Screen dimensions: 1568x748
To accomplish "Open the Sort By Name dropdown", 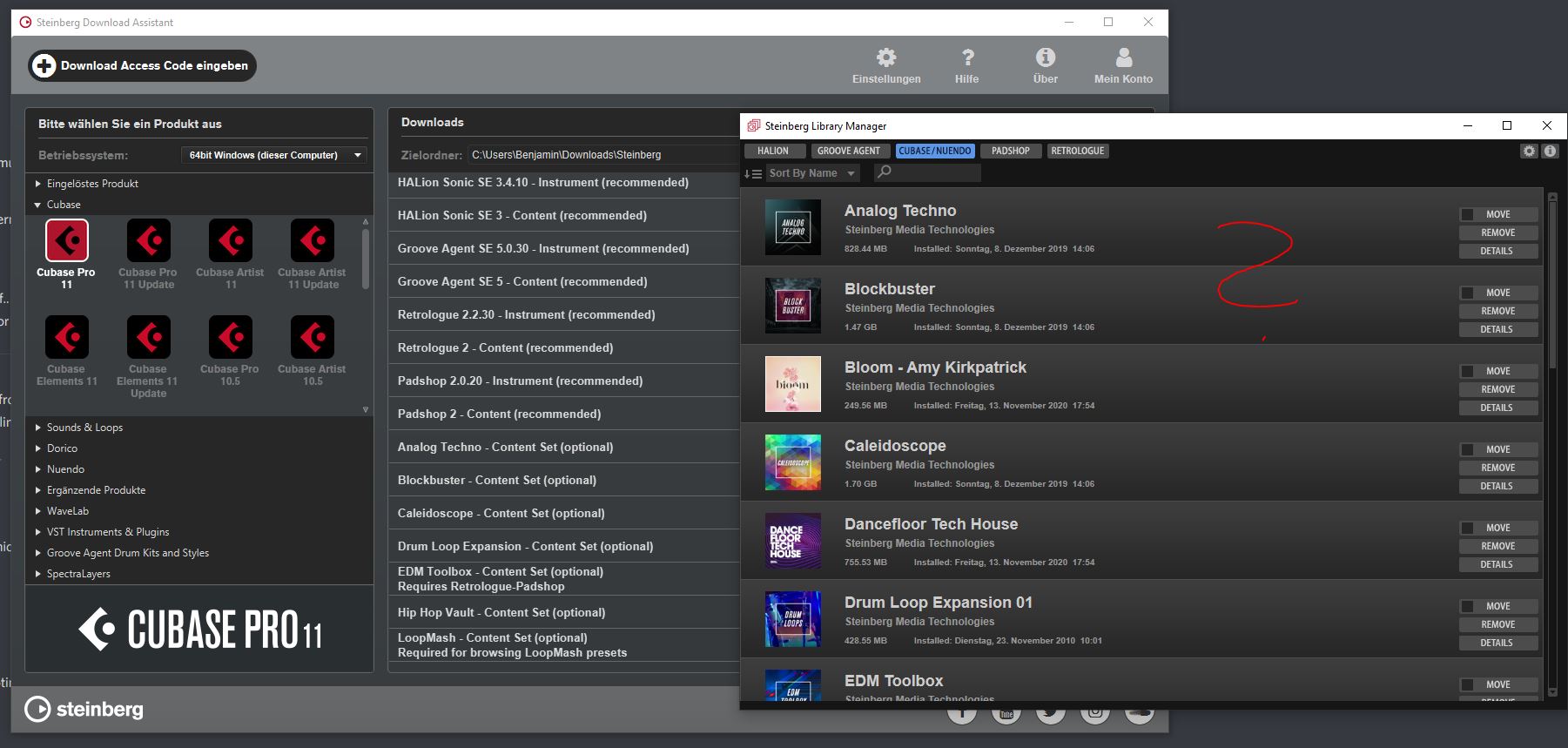I will click(812, 173).
